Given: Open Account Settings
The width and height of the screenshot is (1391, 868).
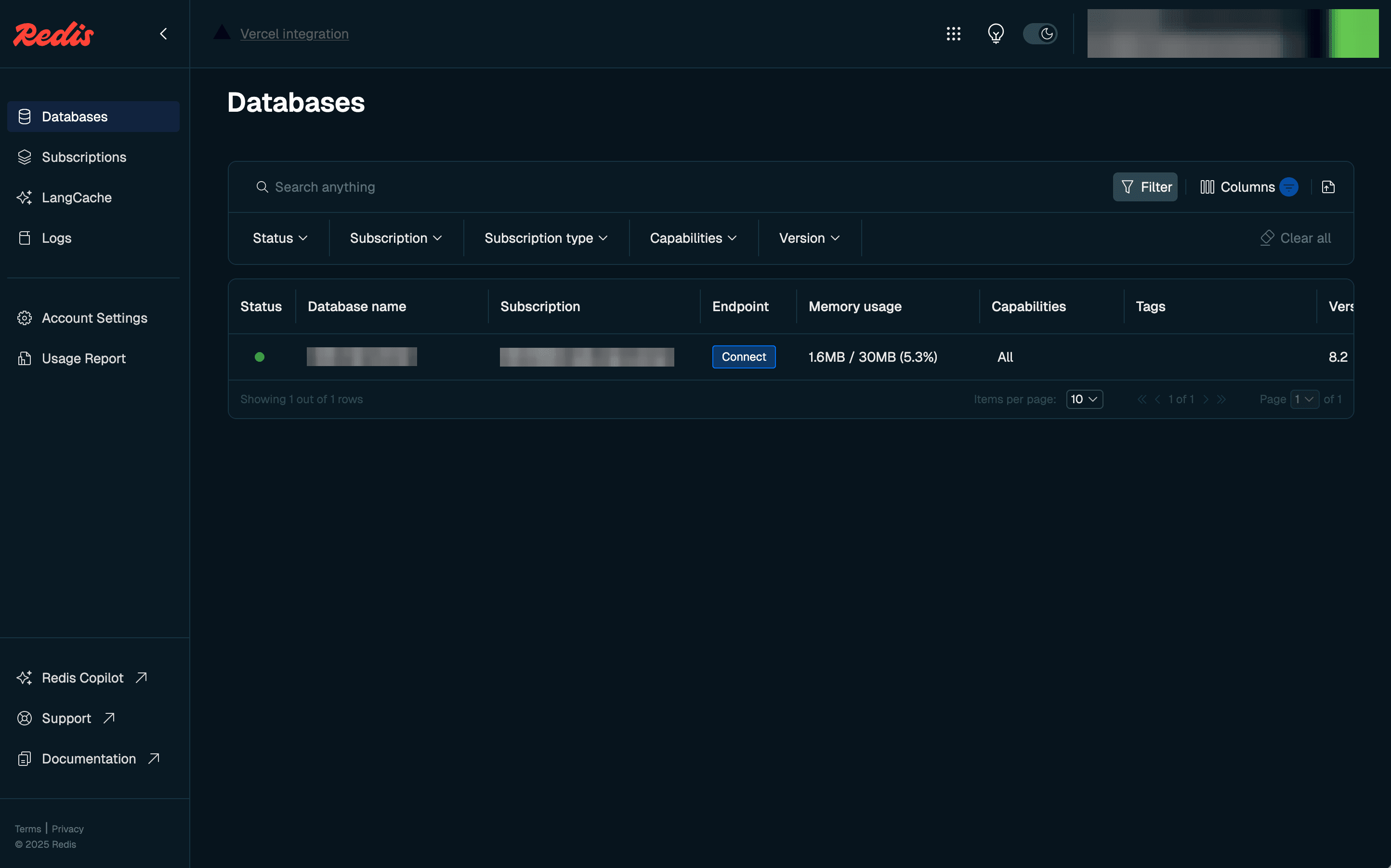Looking at the screenshot, I should 94,317.
